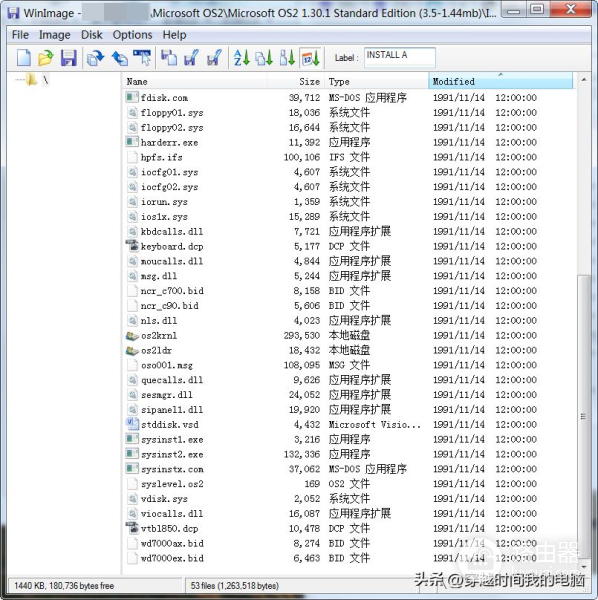Click the os2ldr drive icon
This screenshot has width=598, height=600.
132,350
